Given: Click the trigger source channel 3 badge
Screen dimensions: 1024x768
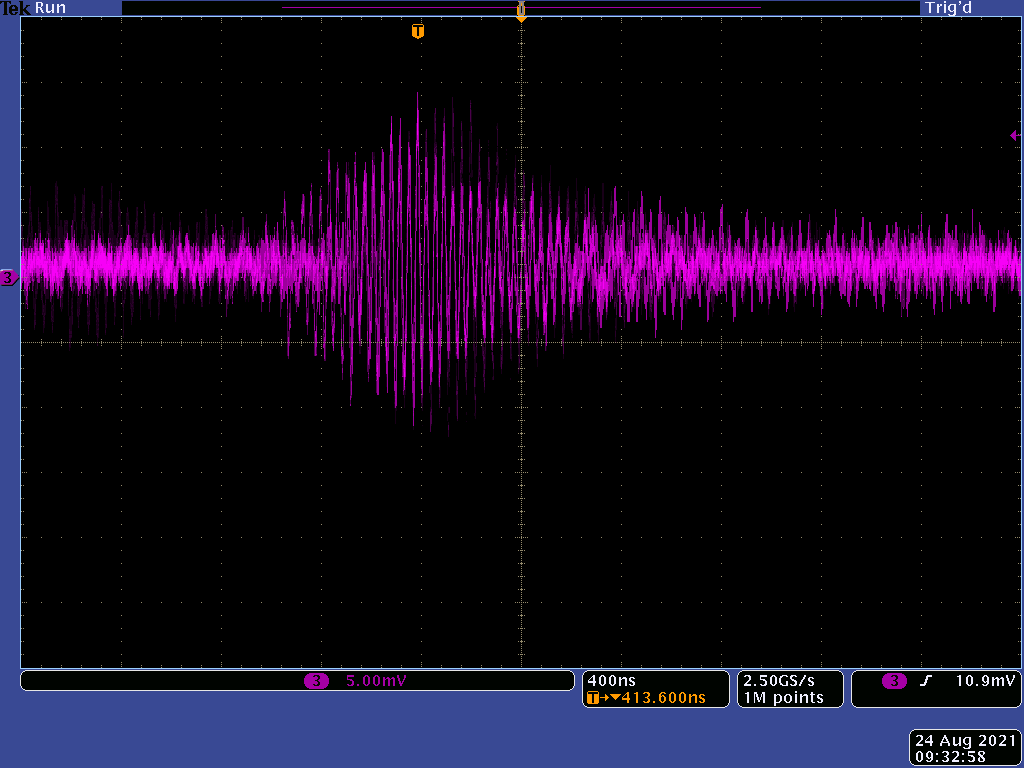Looking at the screenshot, I should (x=894, y=681).
